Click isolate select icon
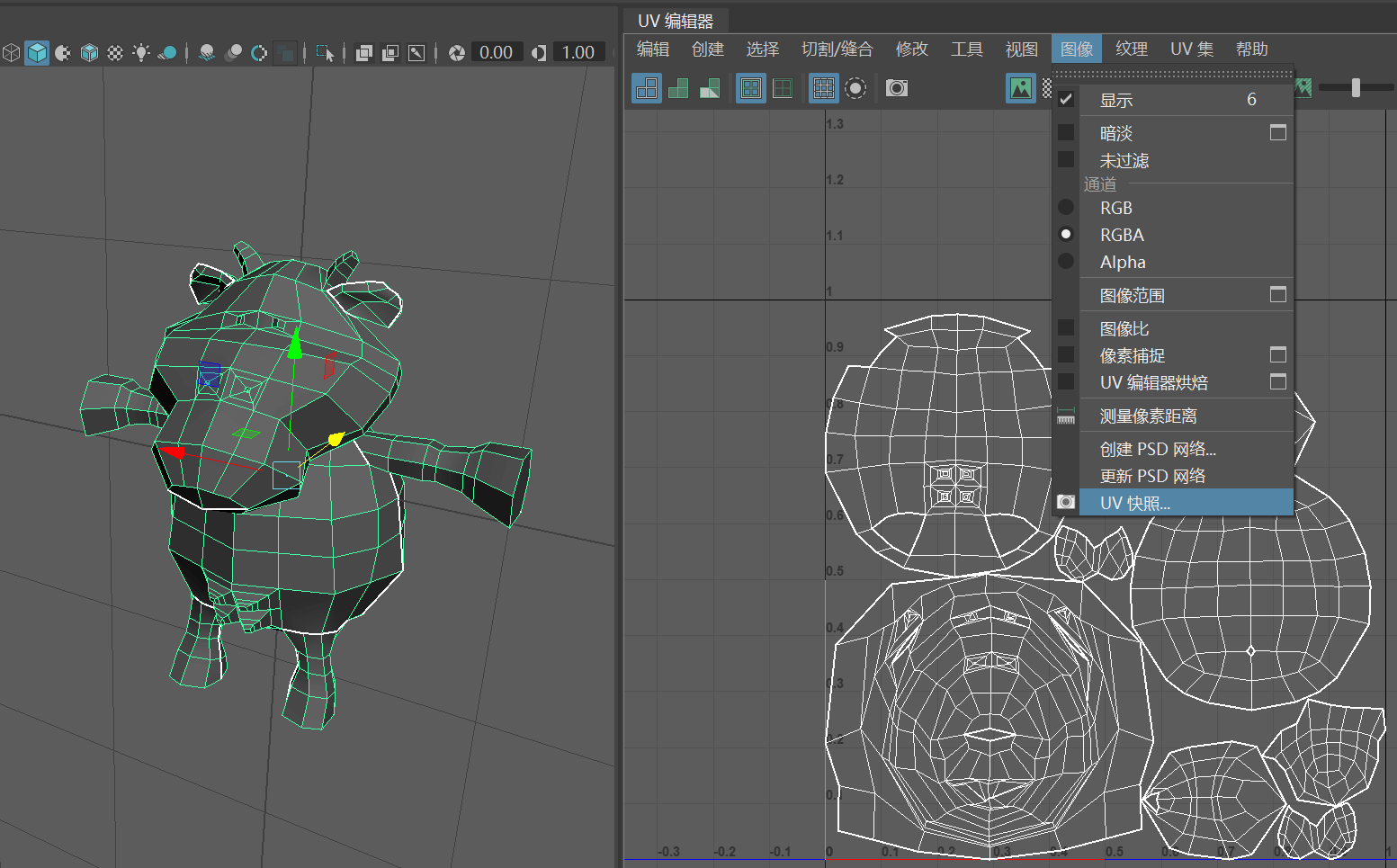The image size is (1397, 868). pos(325,53)
